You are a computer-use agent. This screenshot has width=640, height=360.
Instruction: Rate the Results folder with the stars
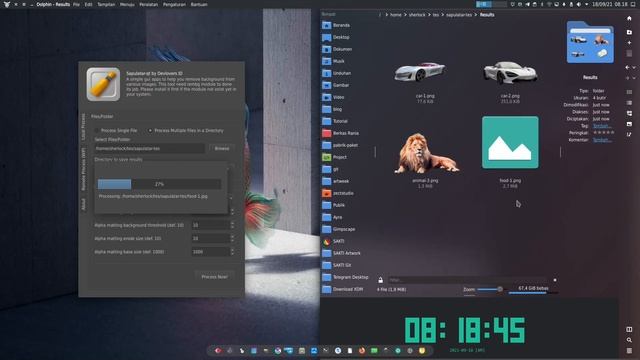pos(603,133)
